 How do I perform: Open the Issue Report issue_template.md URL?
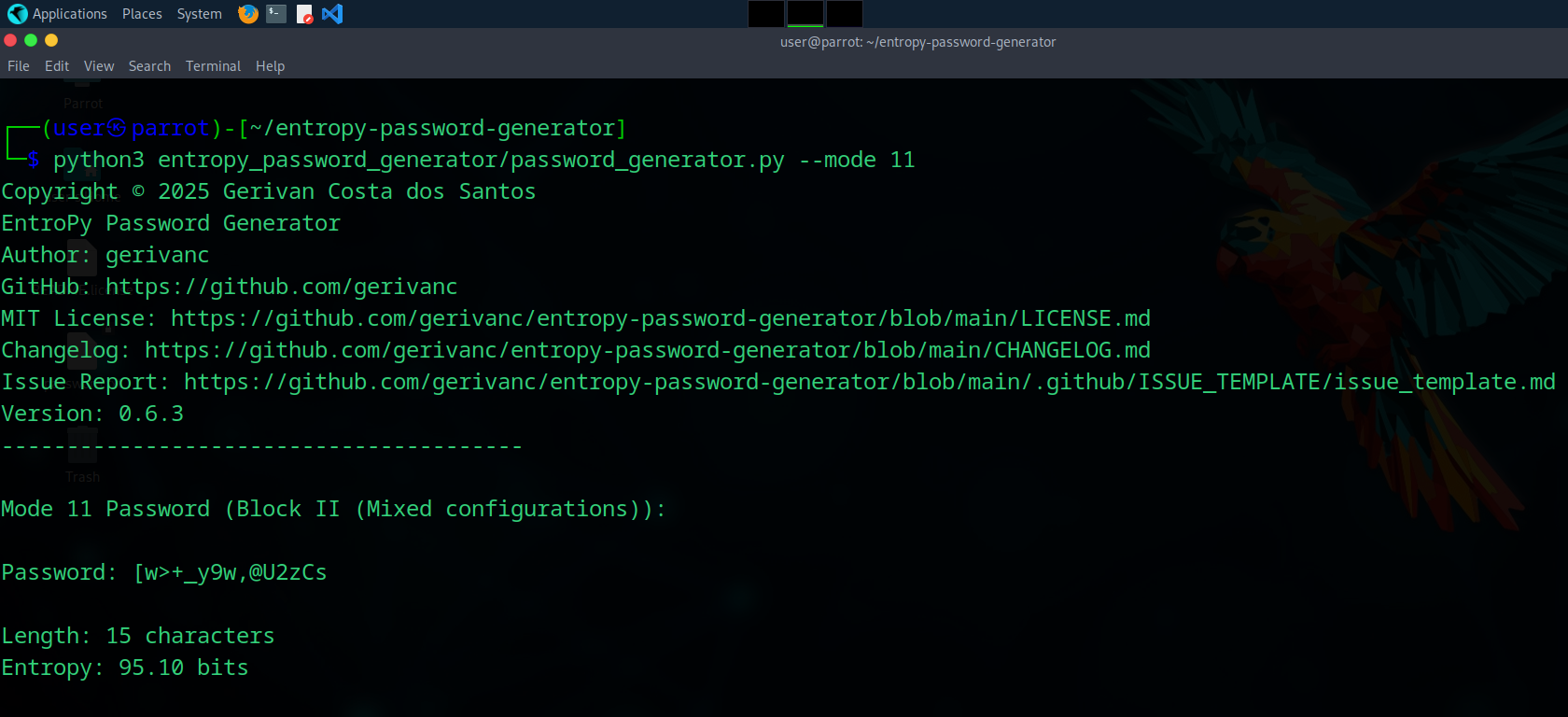pyautogui.click(x=870, y=382)
